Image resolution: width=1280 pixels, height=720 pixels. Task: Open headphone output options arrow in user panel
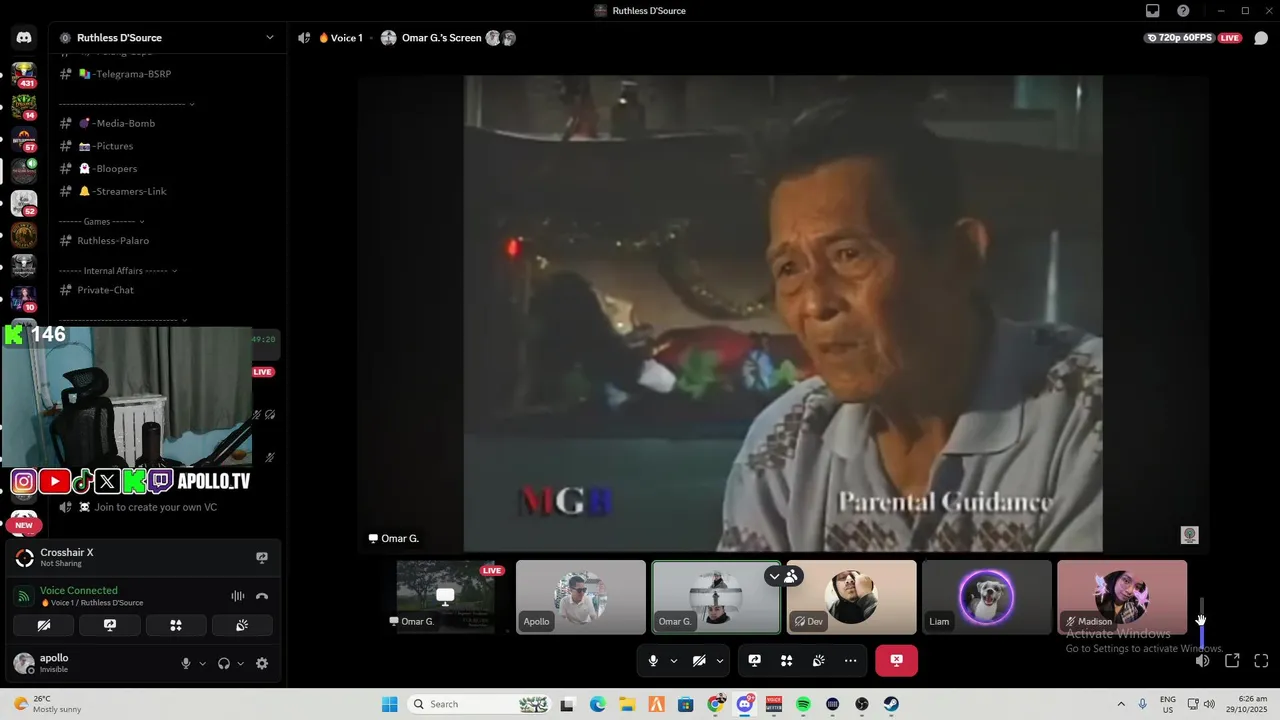click(240, 663)
